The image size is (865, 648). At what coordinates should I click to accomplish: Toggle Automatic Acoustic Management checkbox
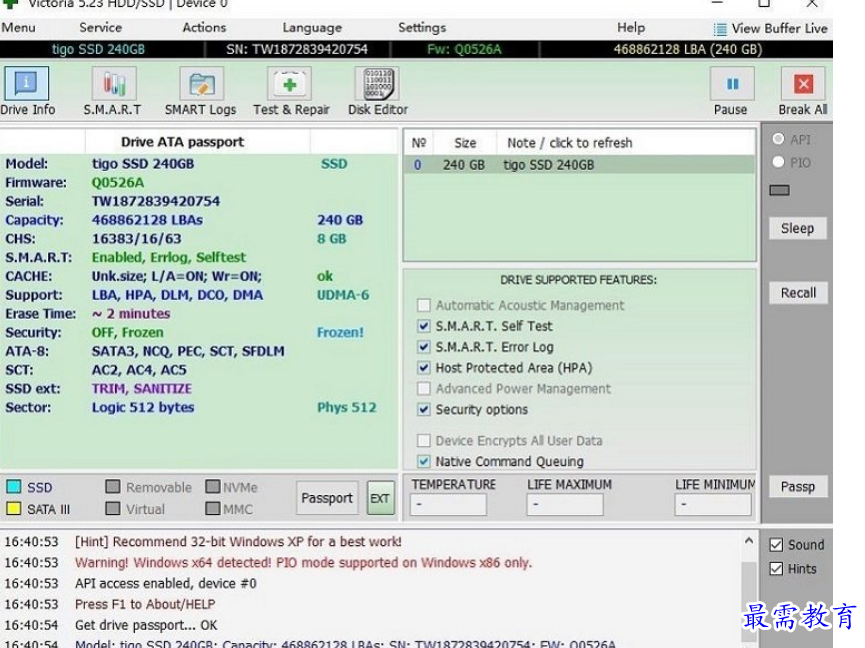[x=424, y=305]
